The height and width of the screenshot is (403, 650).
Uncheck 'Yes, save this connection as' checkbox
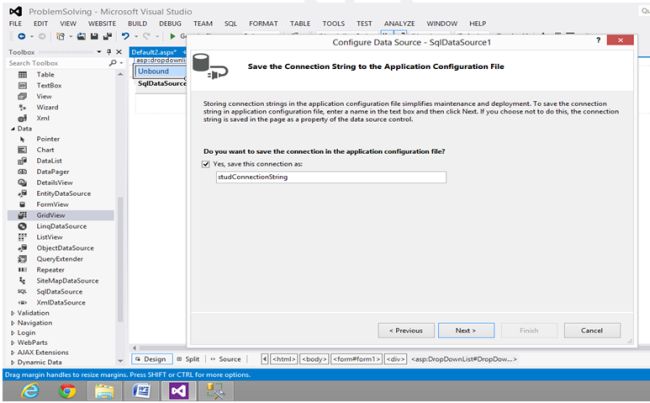coord(206,164)
